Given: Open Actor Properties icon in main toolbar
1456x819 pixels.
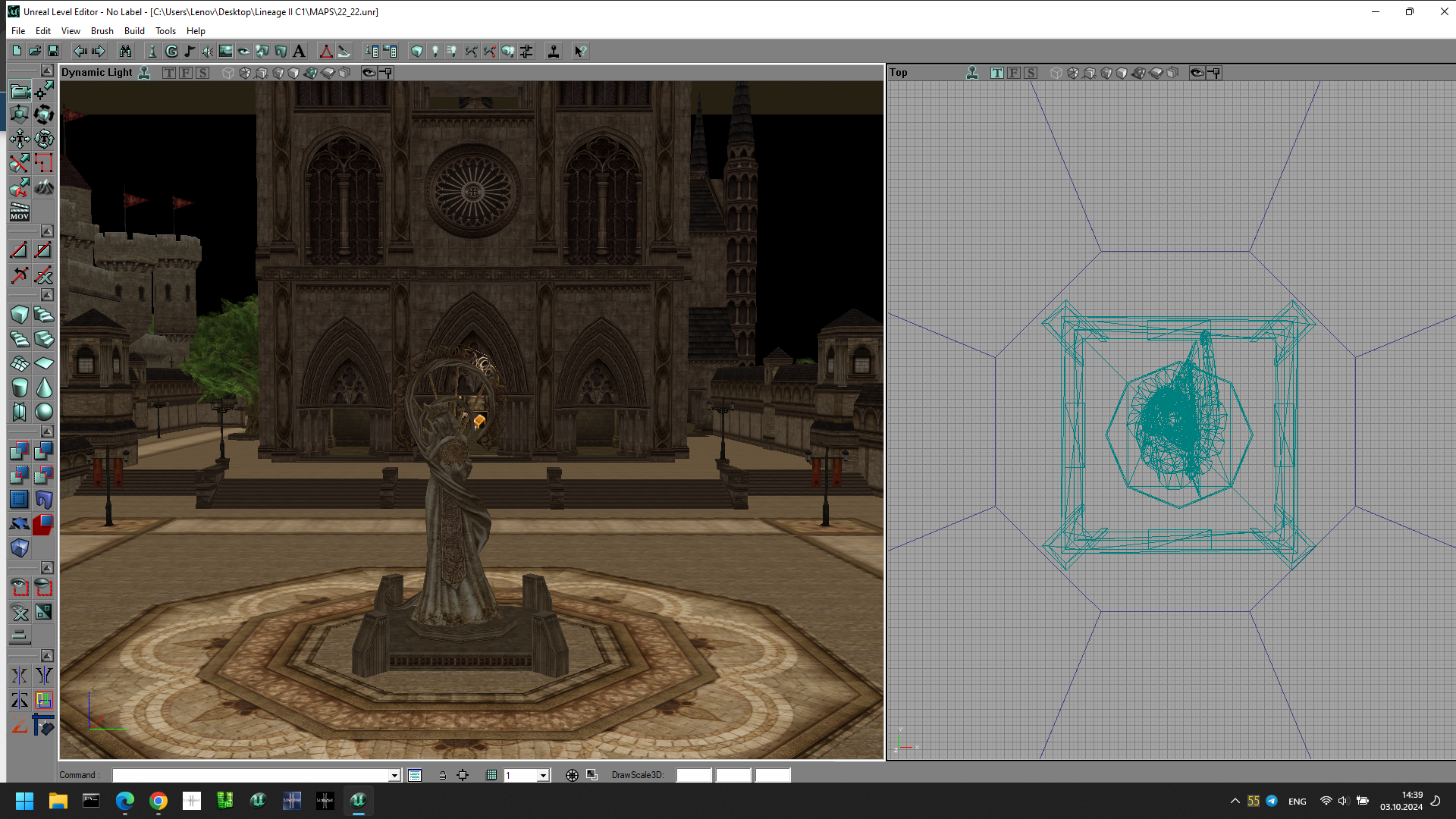Looking at the screenshot, I should coord(372,51).
